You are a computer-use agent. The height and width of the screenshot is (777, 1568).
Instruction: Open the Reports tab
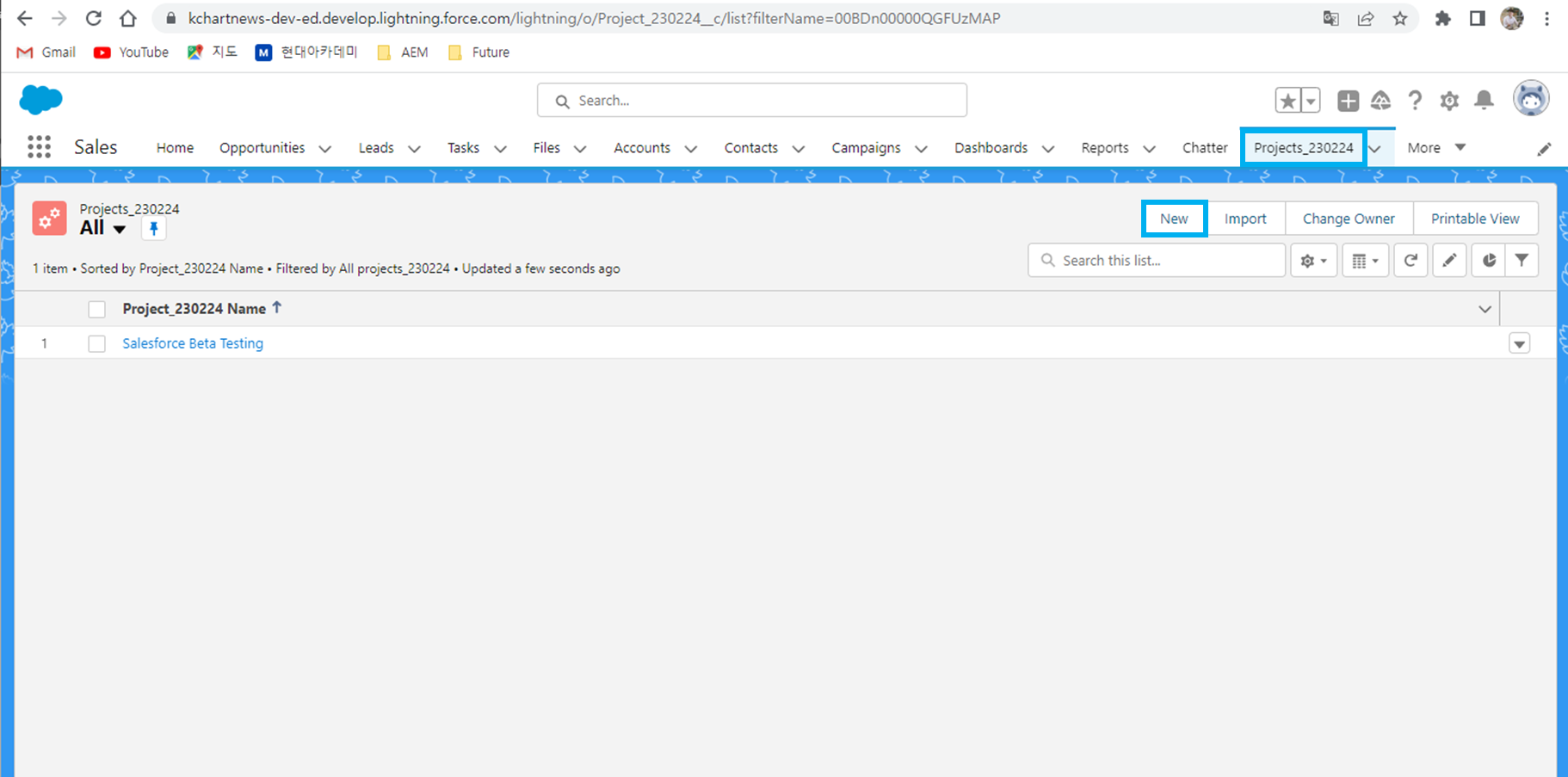point(1105,148)
